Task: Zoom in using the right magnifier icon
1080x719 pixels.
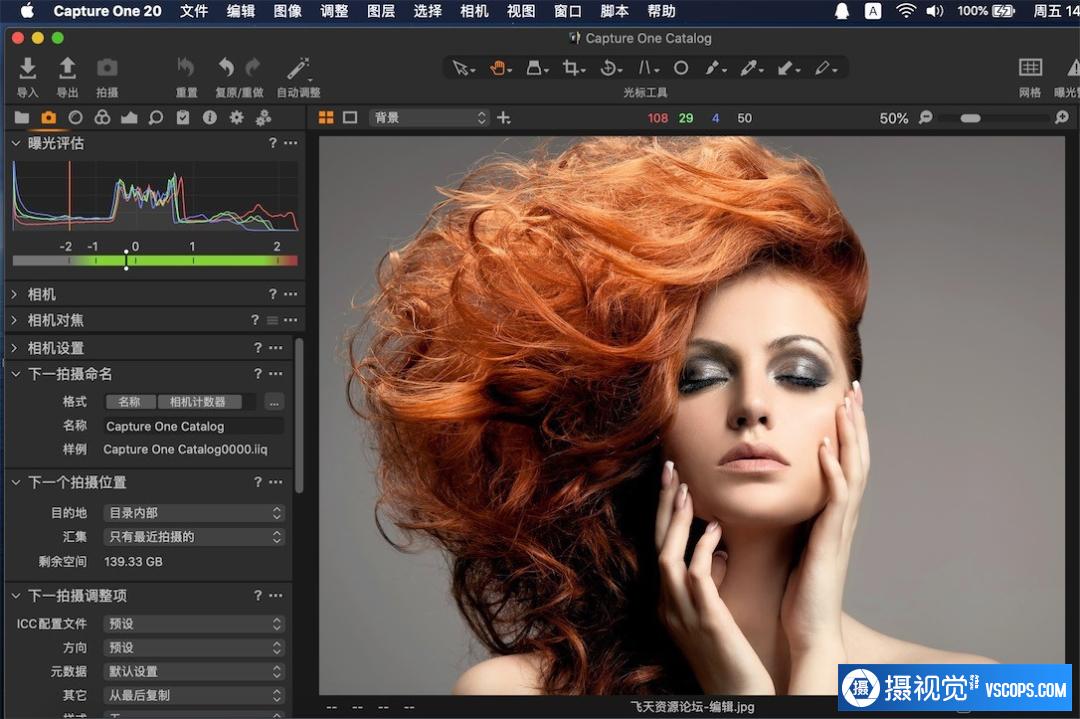Action: click(x=1062, y=118)
